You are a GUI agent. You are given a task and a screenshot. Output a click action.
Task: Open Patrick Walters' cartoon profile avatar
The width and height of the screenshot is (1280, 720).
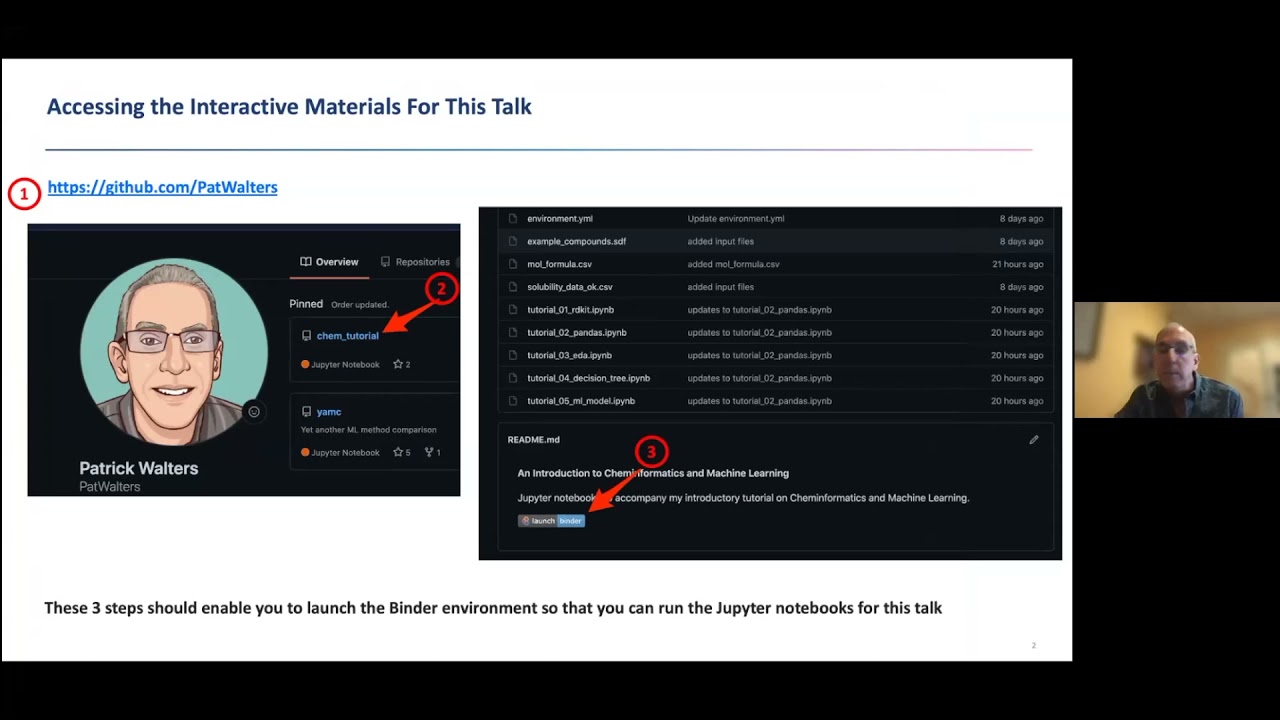click(x=174, y=352)
